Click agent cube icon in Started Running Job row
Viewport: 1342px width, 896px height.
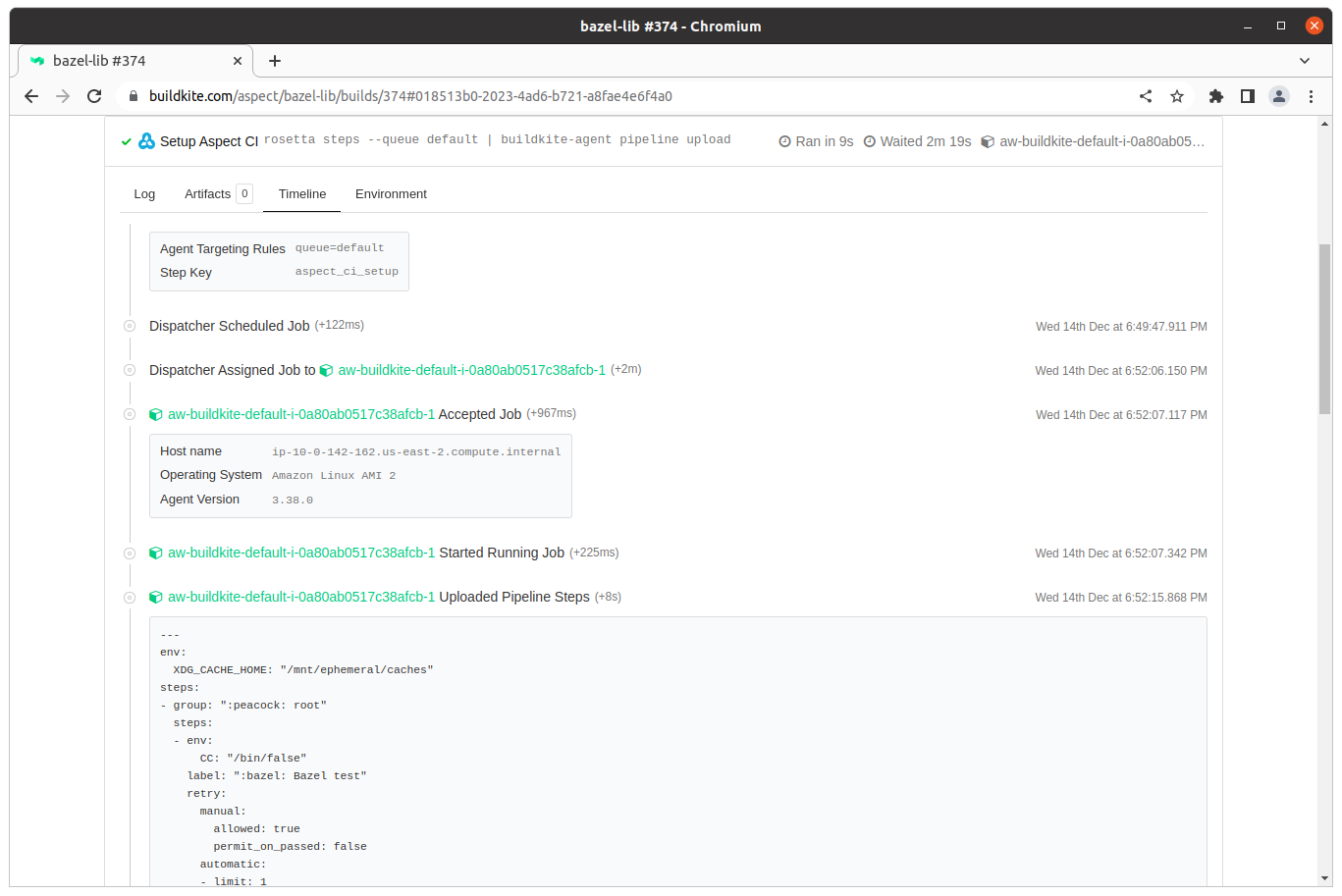coord(156,553)
